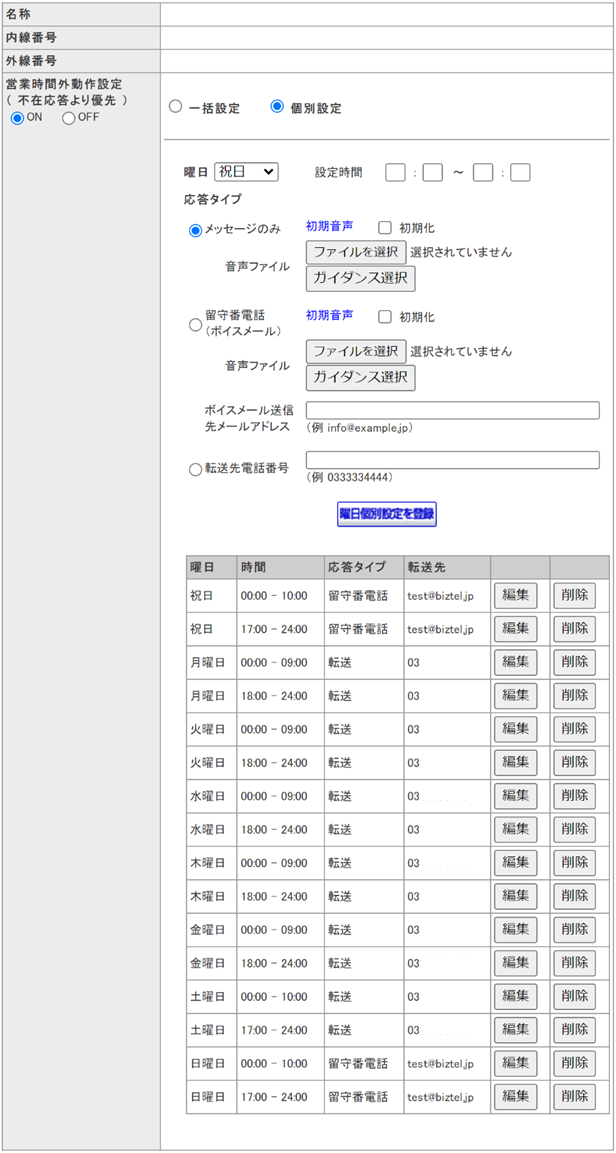Edit the 土曜日 17:00 - 24:00 entry
The image size is (616, 1153).
point(515,1030)
